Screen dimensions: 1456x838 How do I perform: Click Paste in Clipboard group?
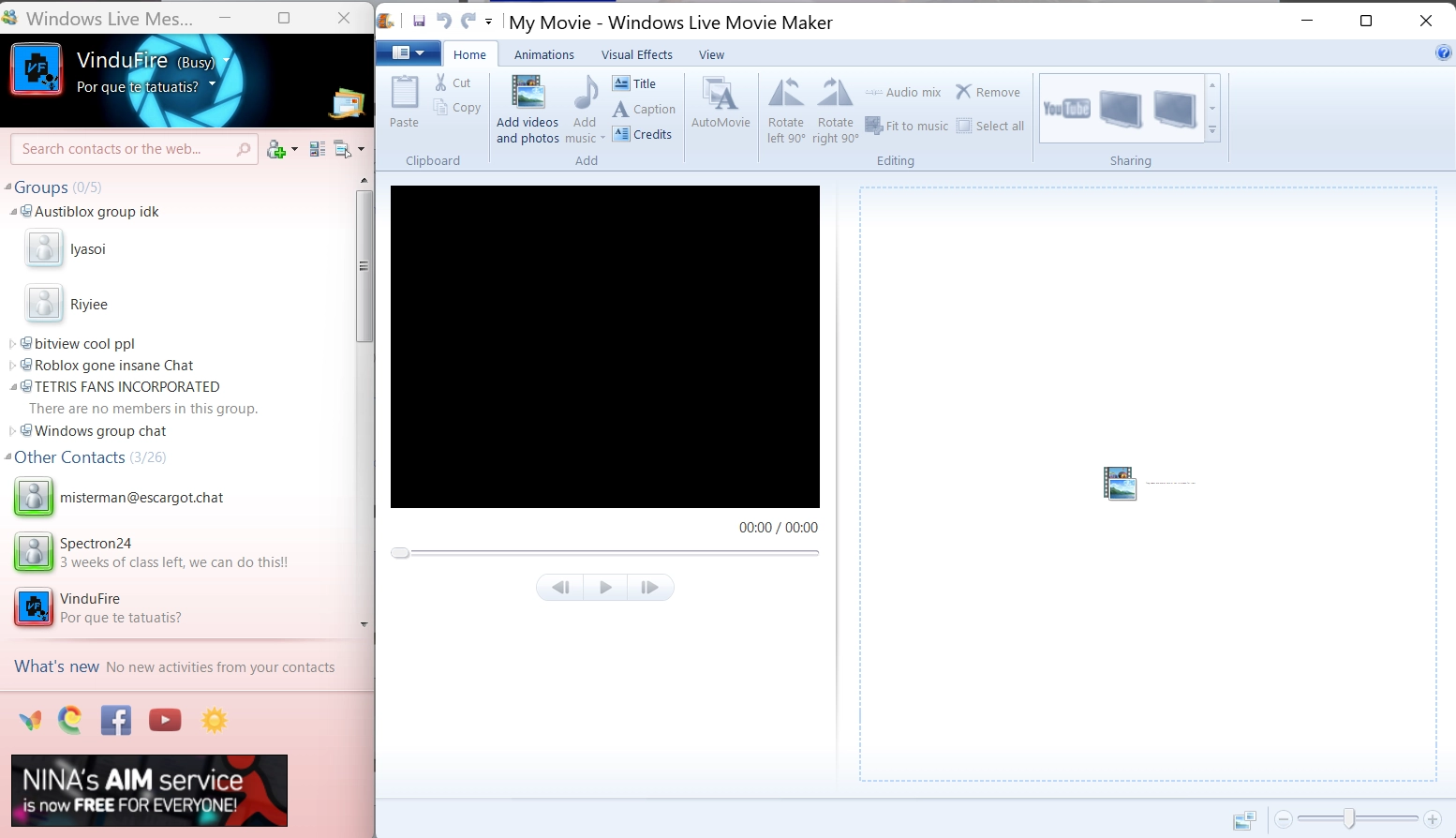pos(405,101)
